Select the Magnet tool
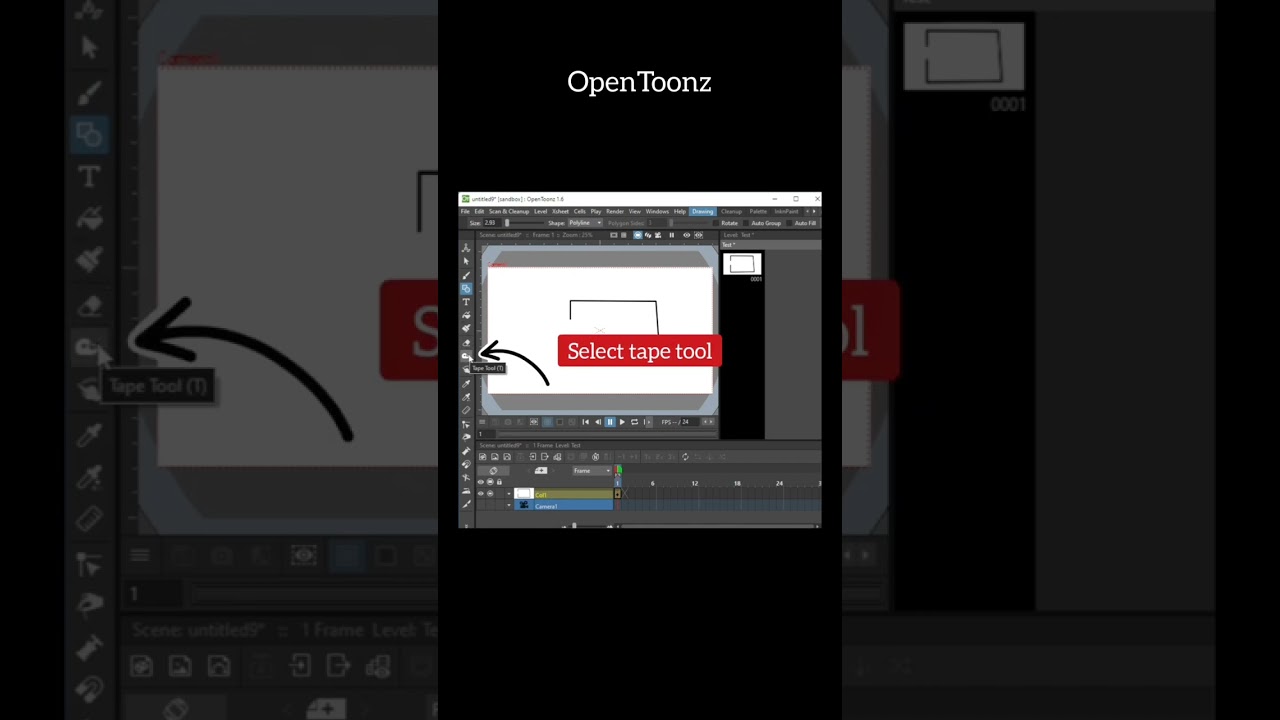 point(466,464)
